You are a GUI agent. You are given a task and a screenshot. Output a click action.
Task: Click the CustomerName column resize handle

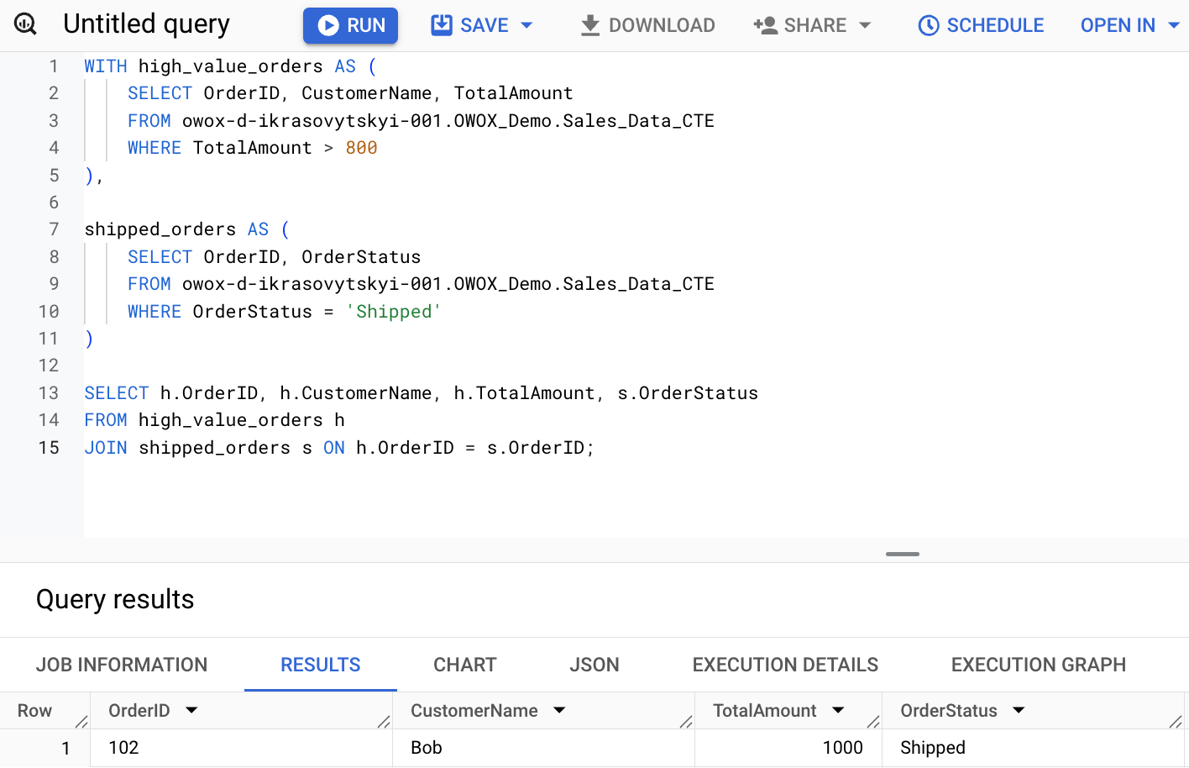click(686, 722)
